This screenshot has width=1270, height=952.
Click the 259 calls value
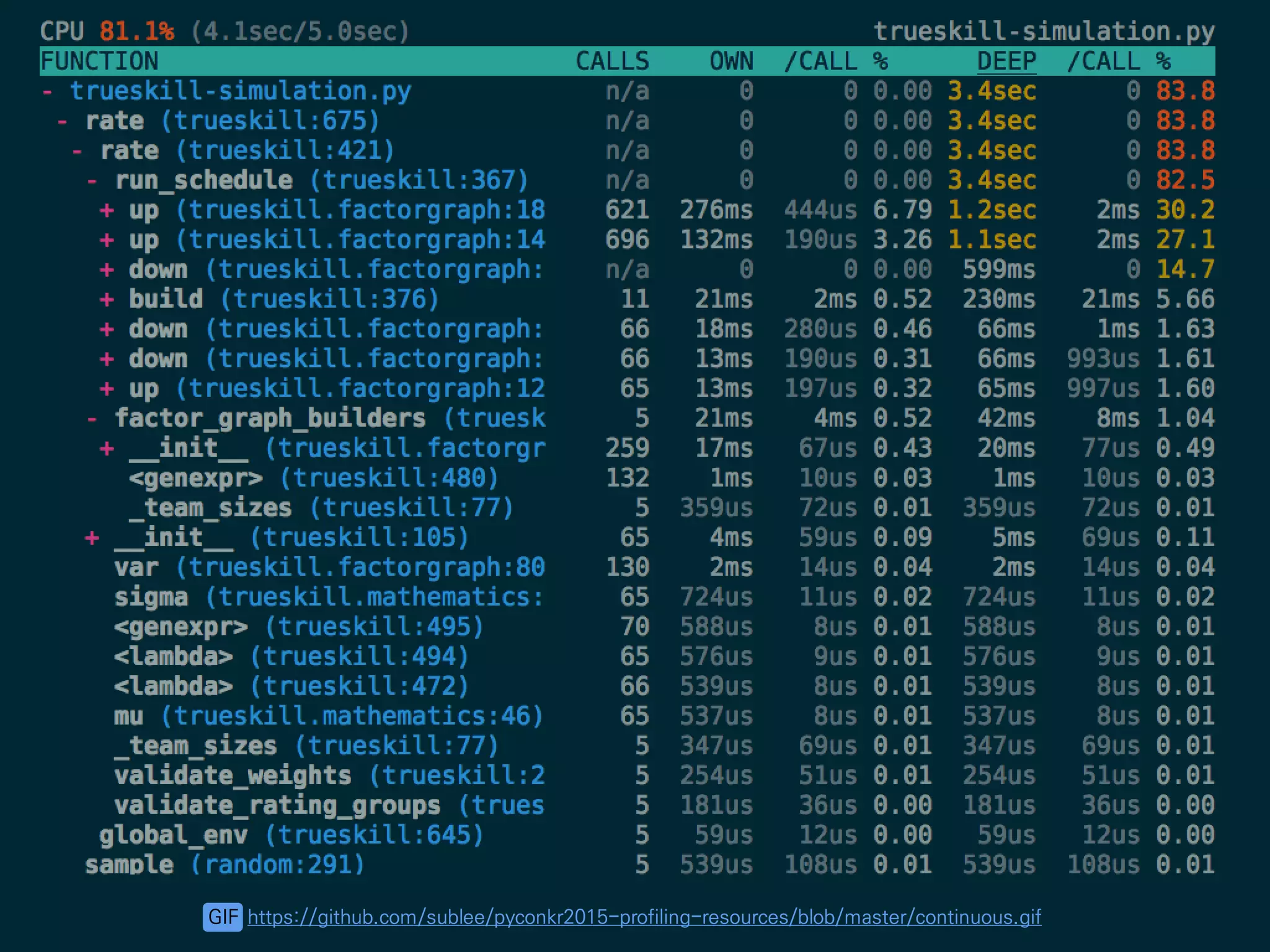628,449
